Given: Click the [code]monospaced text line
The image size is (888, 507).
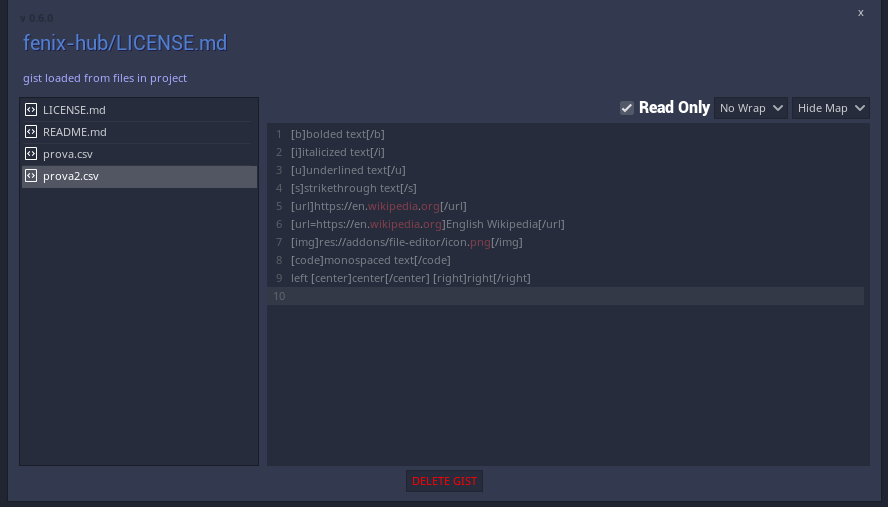Looking at the screenshot, I should coord(371,260).
